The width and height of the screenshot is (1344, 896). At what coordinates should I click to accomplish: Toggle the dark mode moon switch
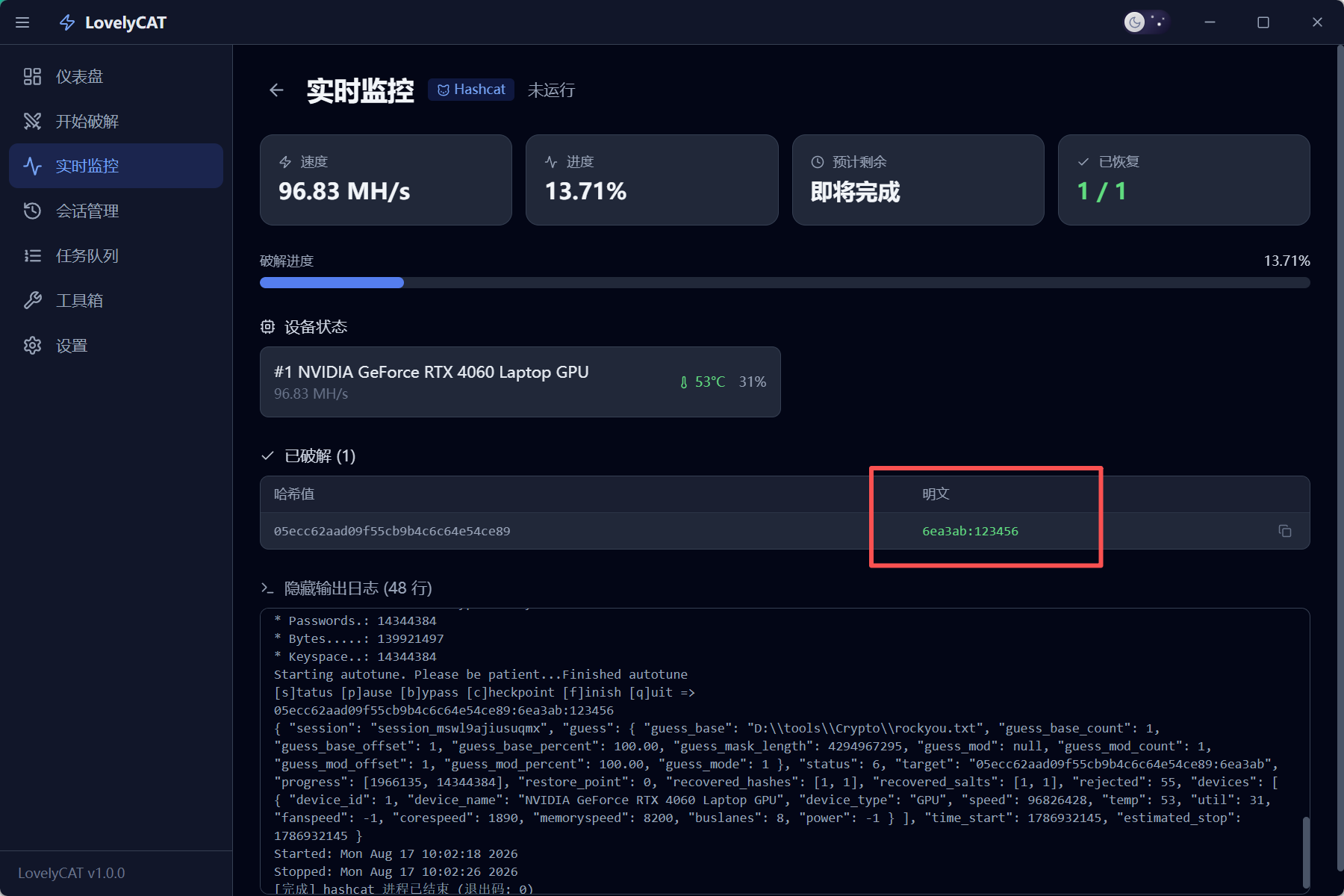coord(1146,22)
